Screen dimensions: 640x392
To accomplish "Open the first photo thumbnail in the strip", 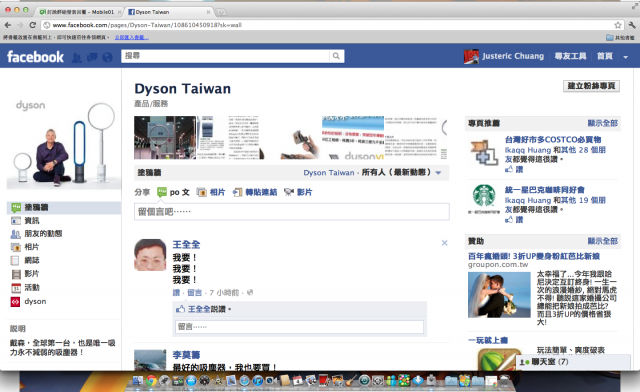I will coord(165,138).
